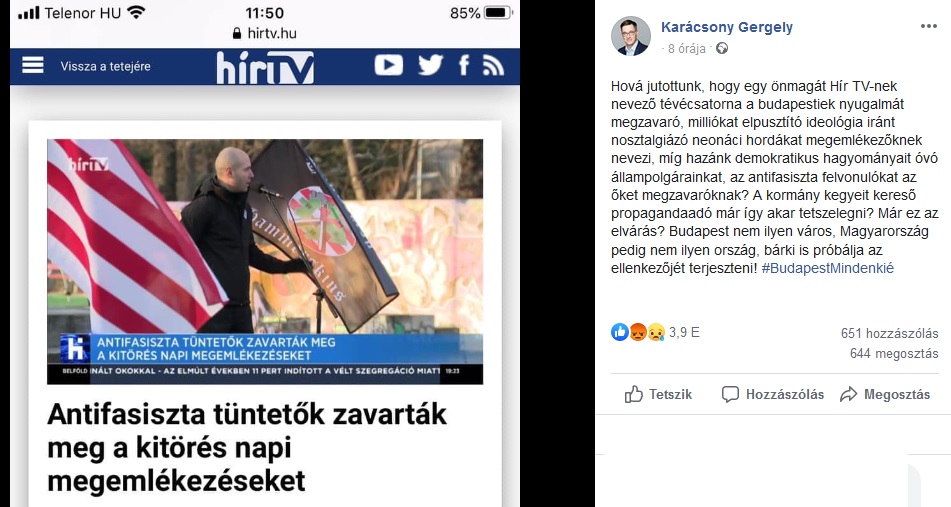Image resolution: width=951 pixels, height=507 pixels.
Task: Click Vissza a tetejére link
Action: 106,66
